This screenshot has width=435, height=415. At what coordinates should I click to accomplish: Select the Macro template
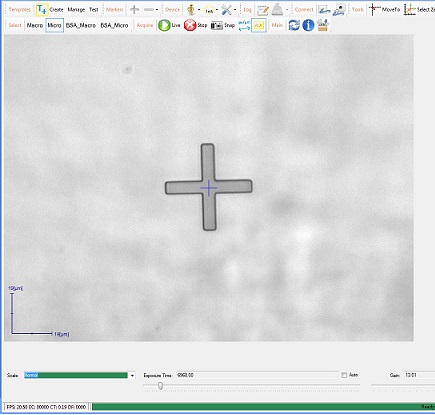[35, 25]
